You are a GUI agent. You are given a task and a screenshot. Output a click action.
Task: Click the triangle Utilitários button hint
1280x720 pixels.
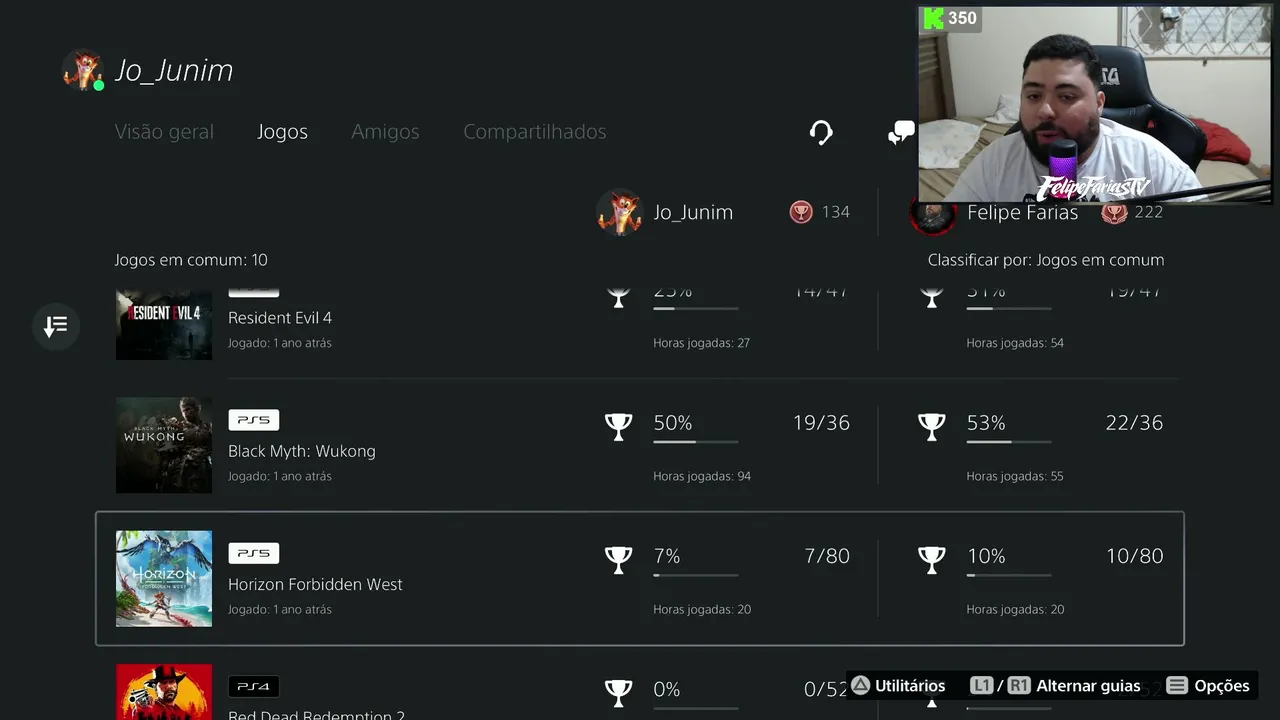897,686
